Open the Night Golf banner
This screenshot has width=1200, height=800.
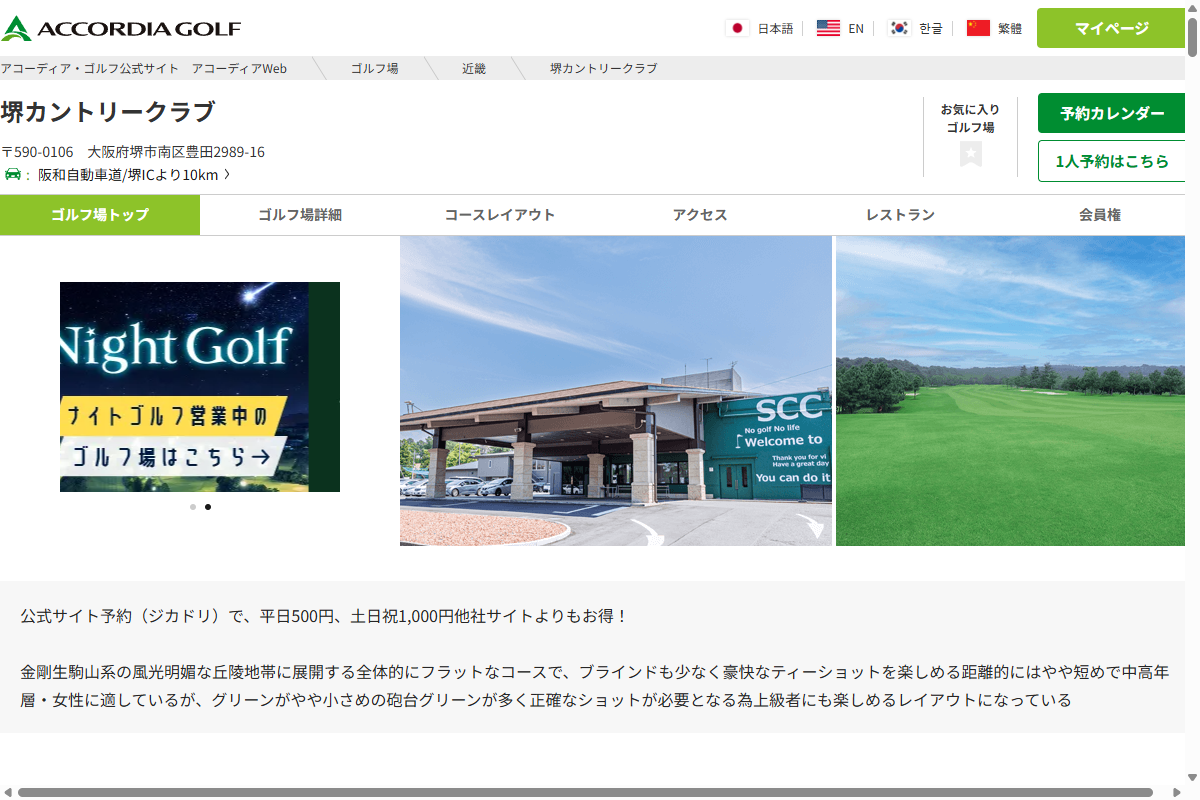click(200, 387)
